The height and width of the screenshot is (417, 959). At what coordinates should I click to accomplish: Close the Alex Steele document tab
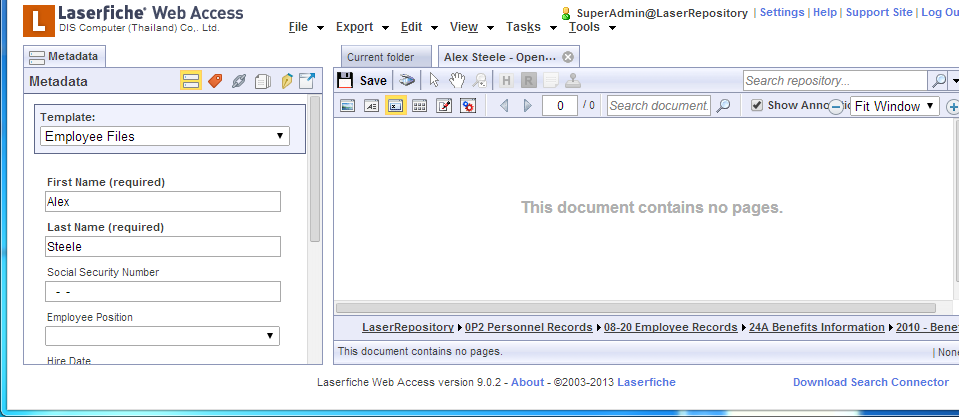568,57
